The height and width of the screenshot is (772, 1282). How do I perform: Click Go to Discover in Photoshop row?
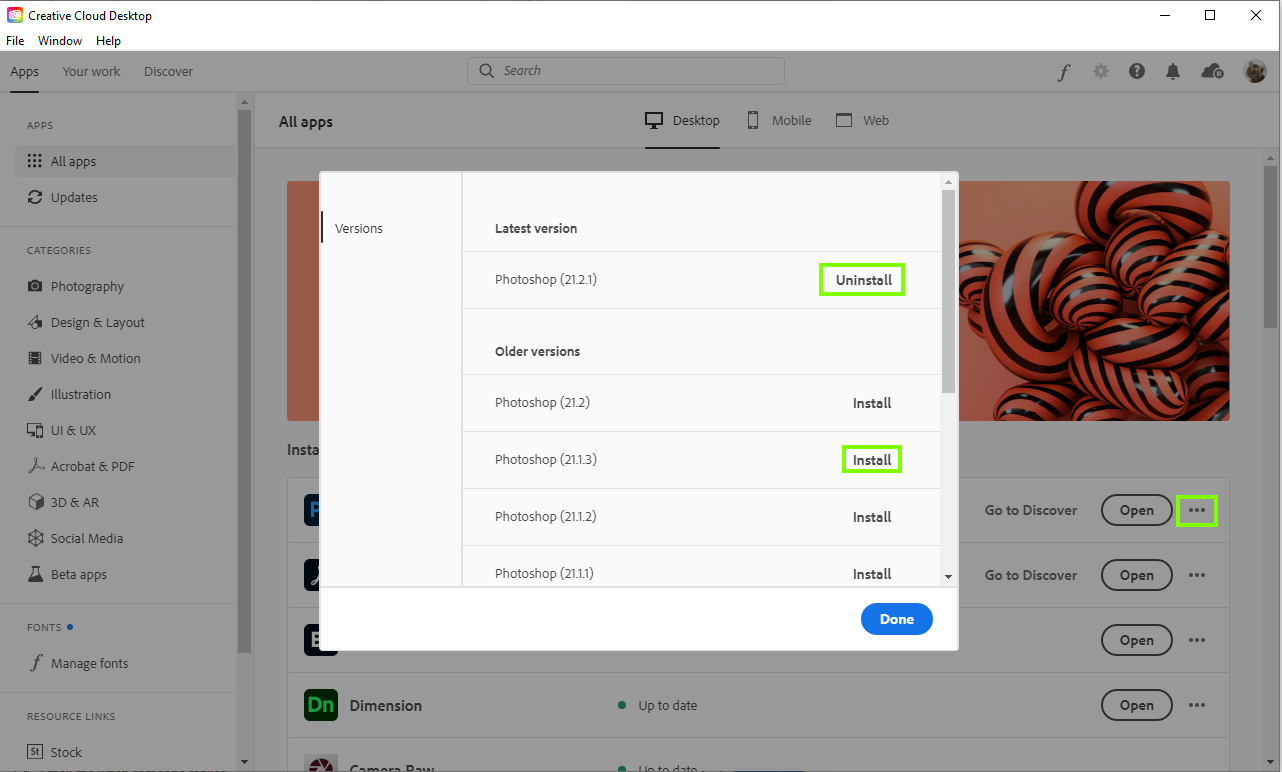coord(1031,510)
